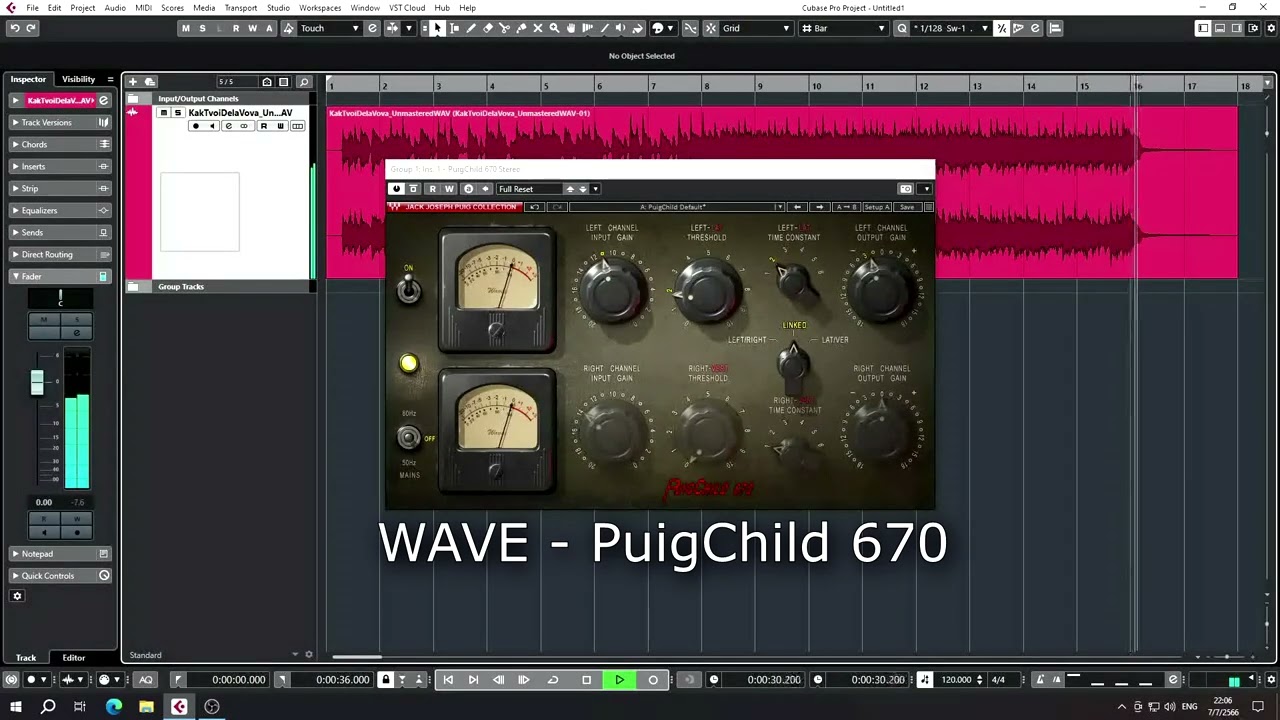The image size is (1280, 720).
Task: Bypass PuigChild plugin with power button
Action: tap(396, 189)
